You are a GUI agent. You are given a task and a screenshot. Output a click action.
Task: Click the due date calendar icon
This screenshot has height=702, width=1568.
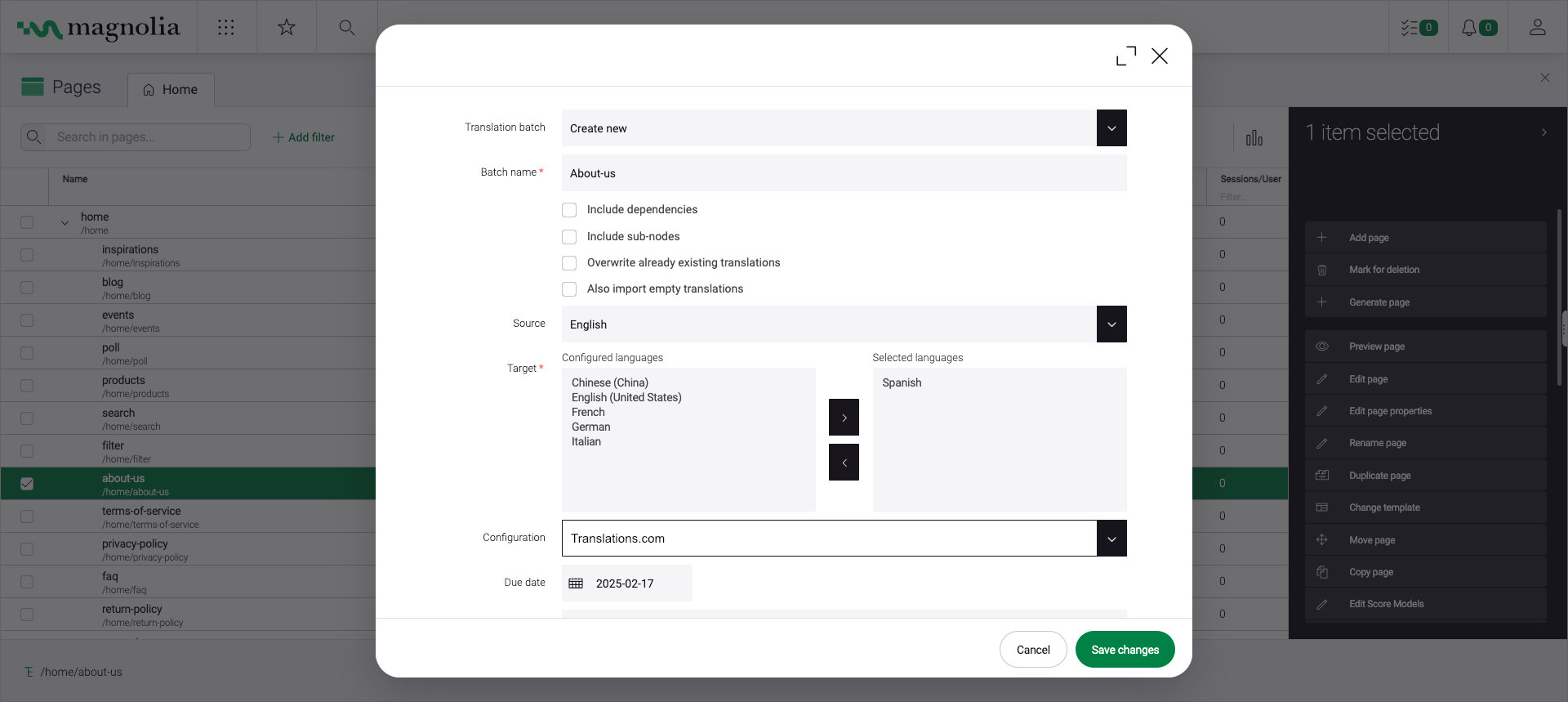[x=576, y=584]
